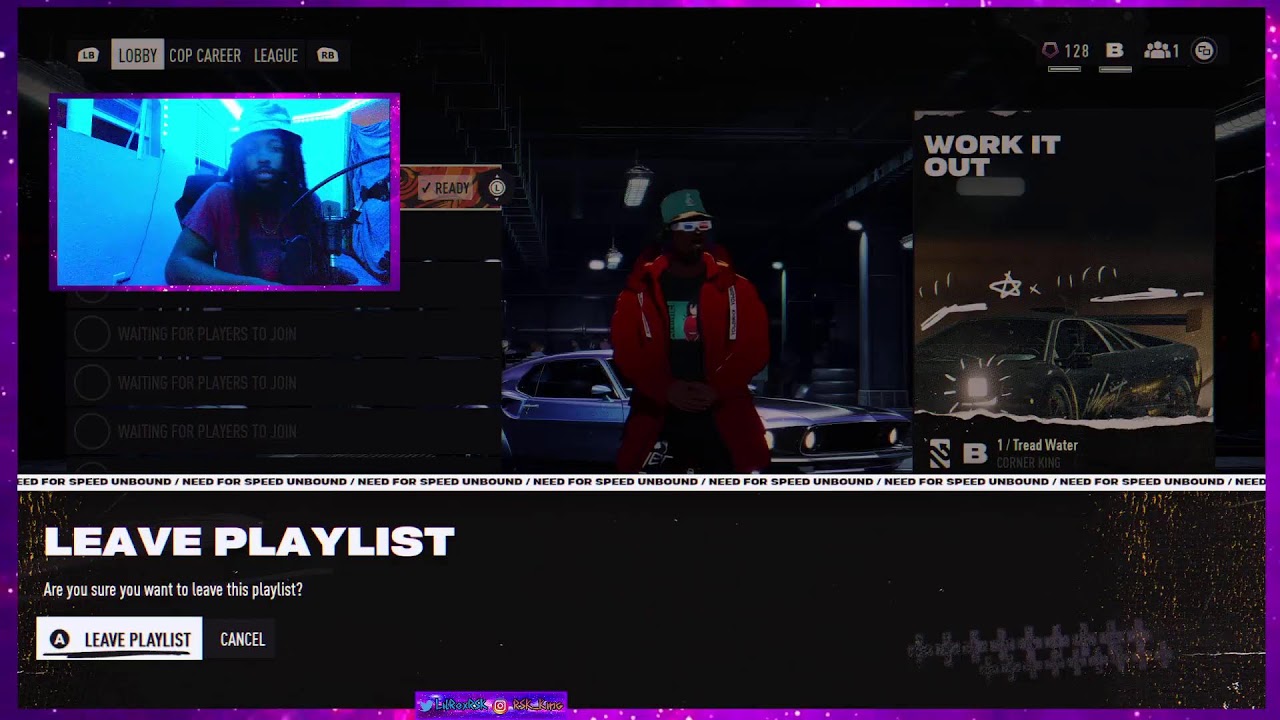
Task: Click the streamer webcam overlay
Action: 224,192
